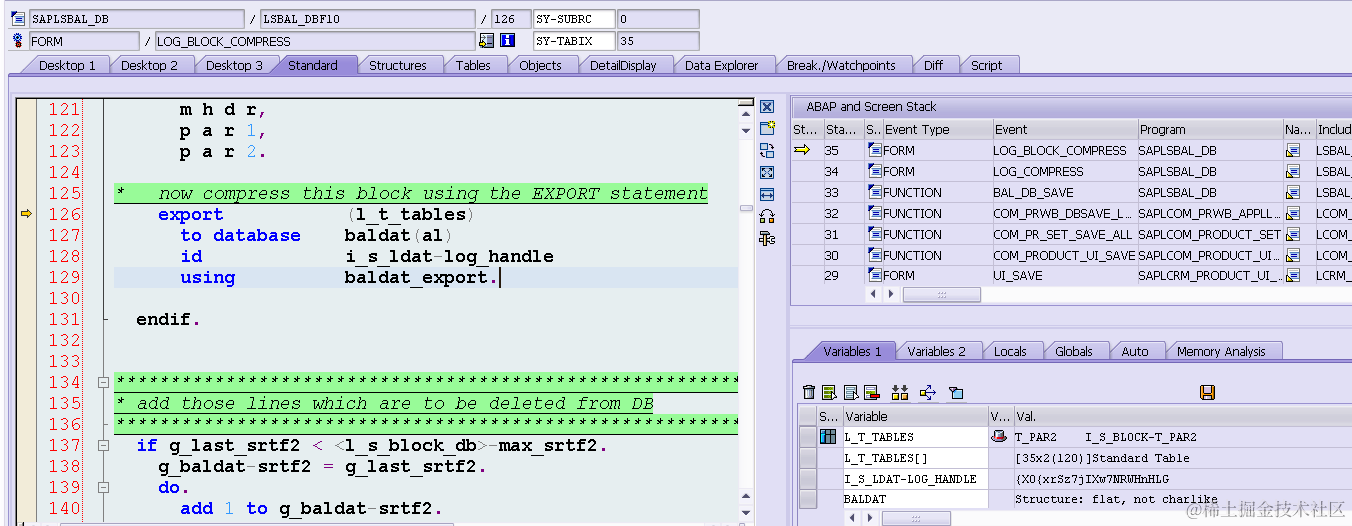Switch to the Desktop 1 tab

[67, 65]
